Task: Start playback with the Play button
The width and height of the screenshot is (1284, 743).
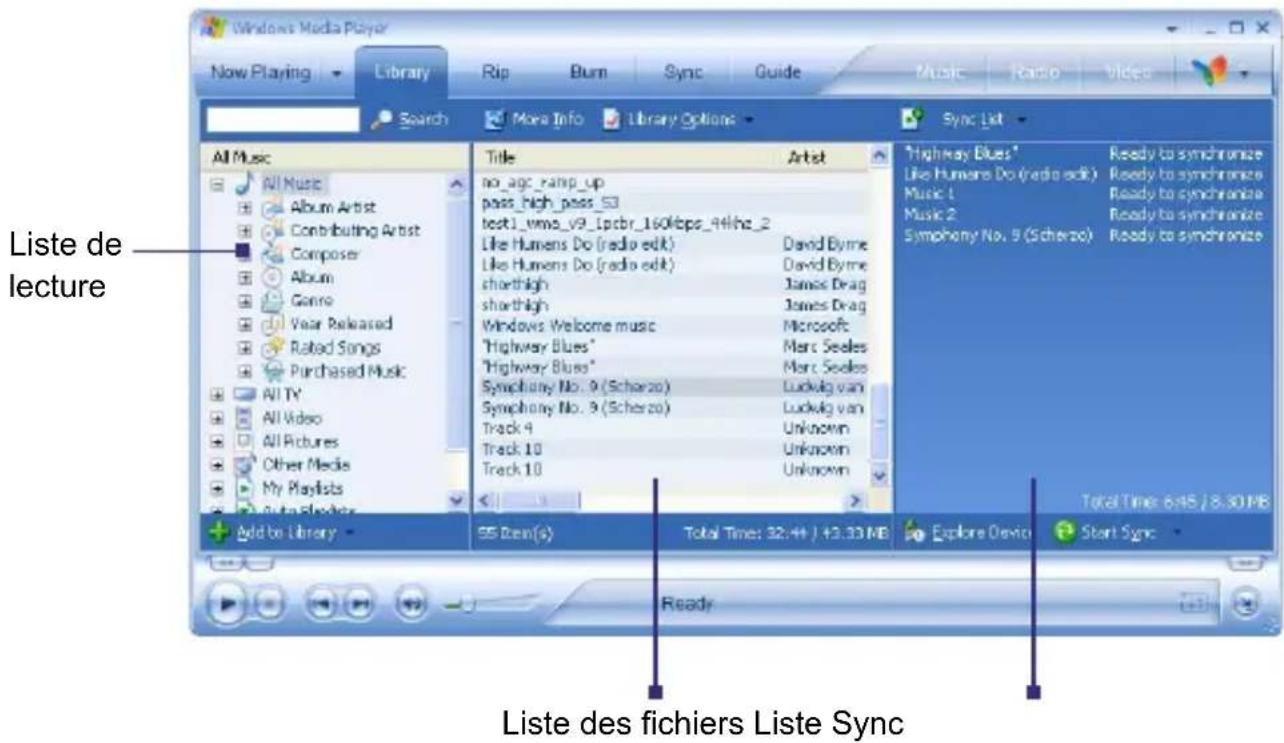Action: [227, 606]
